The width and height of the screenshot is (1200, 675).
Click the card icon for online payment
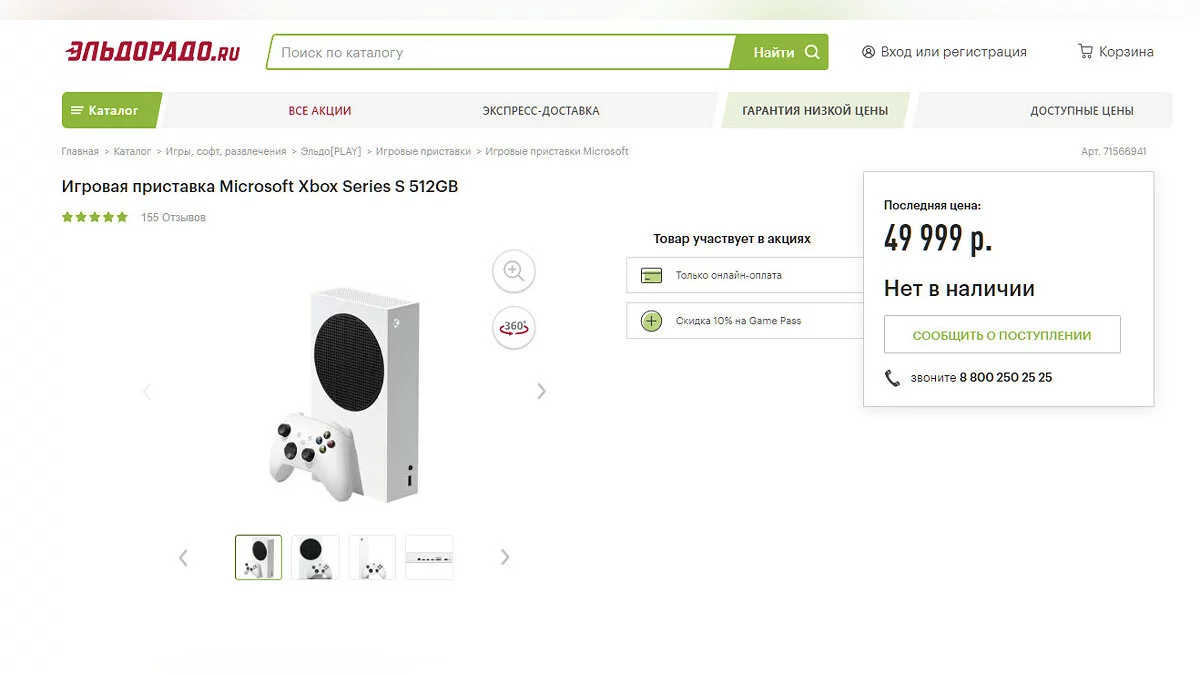coord(652,275)
